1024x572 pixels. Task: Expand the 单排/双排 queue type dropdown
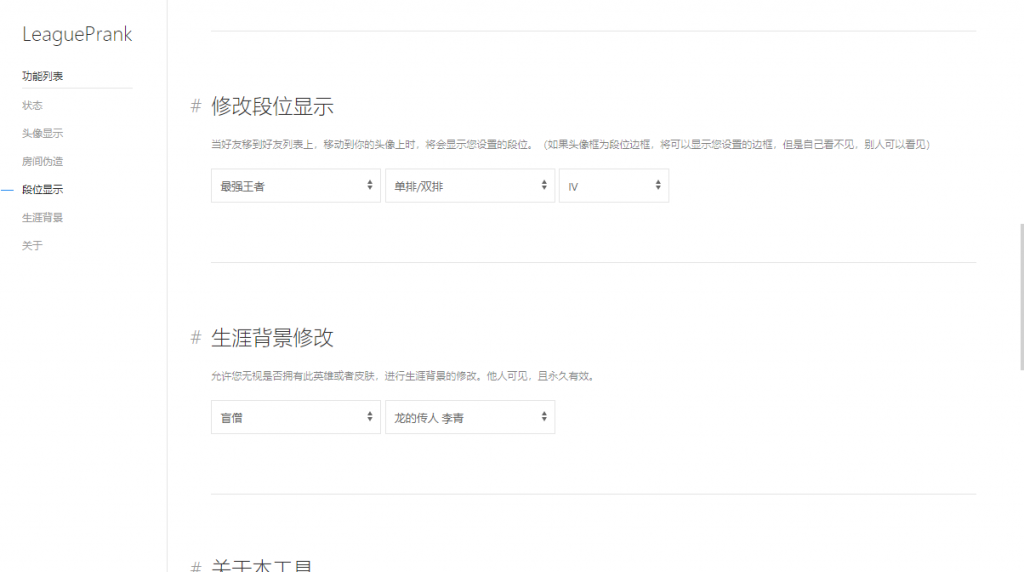[469, 186]
